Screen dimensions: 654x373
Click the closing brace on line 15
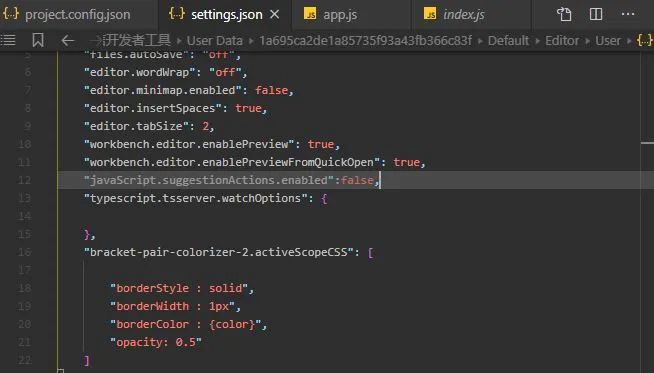[x=87, y=234]
